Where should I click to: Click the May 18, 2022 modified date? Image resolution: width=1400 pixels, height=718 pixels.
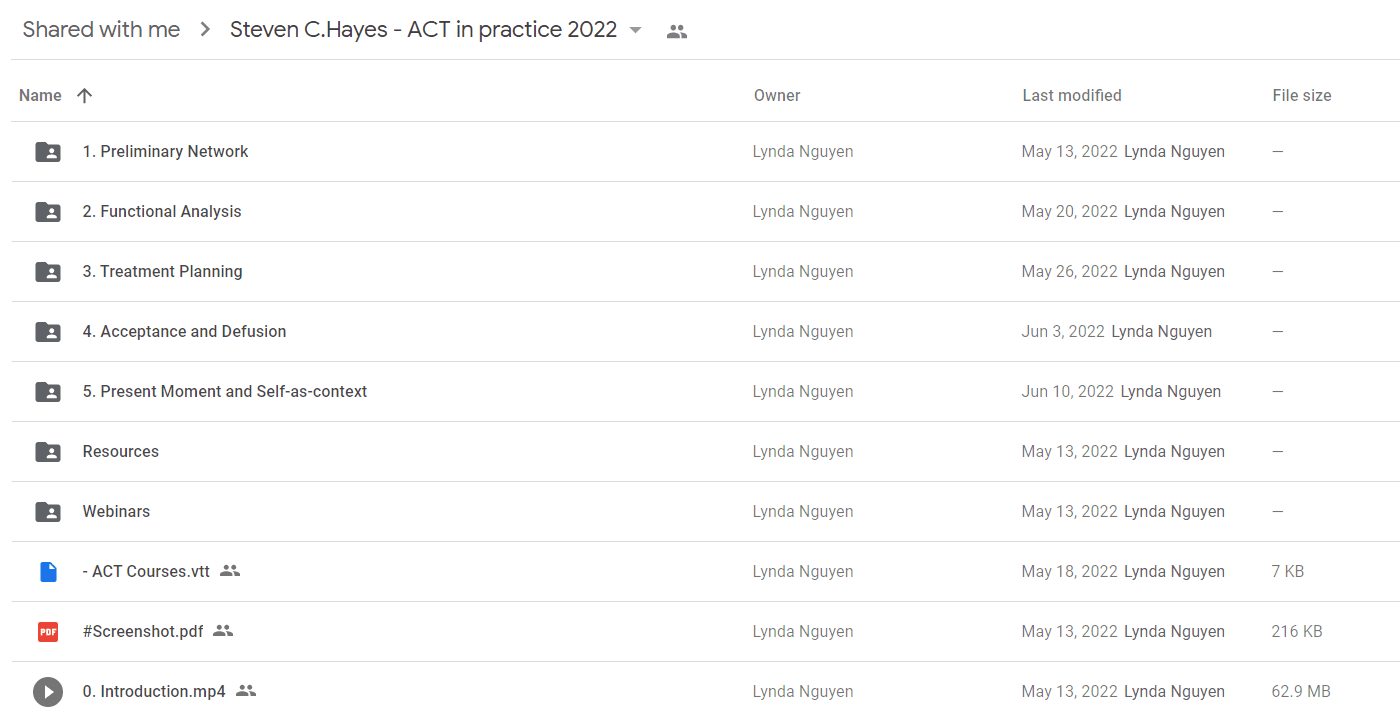[x=1069, y=572]
